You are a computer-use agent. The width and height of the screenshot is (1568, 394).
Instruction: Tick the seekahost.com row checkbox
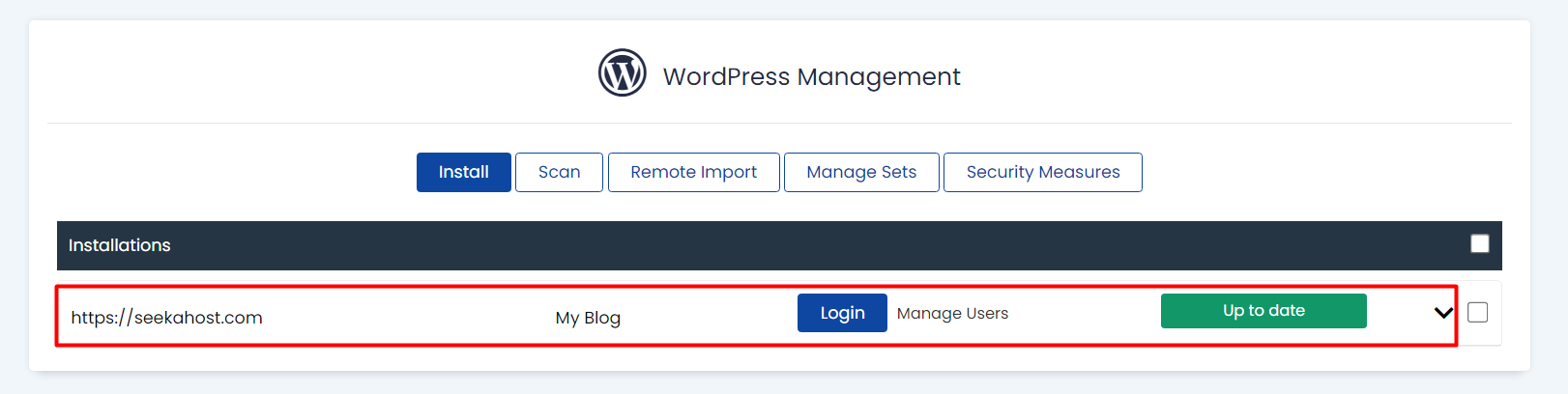[1477, 312]
